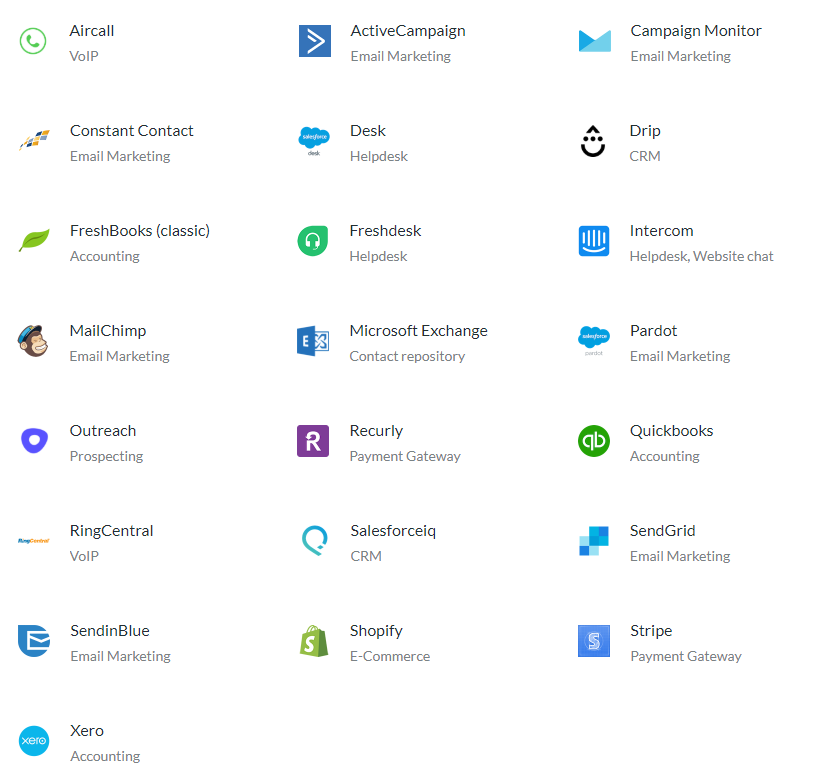832x779 pixels.
Task: Click 'Helpdesk' label under Freshdesk
Action: point(378,256)
